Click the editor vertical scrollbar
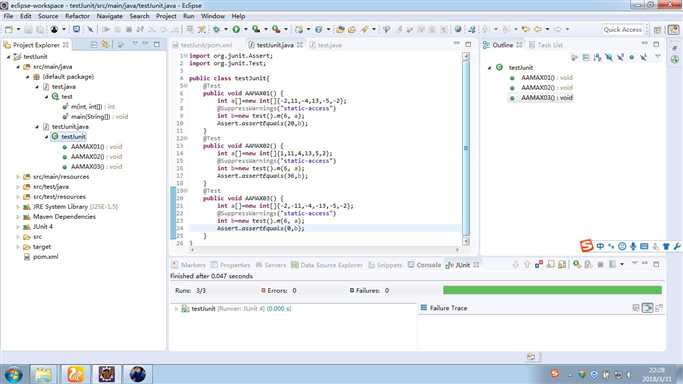Image resolution: width=683 pixels, height=384 pixels. point(466,148)
